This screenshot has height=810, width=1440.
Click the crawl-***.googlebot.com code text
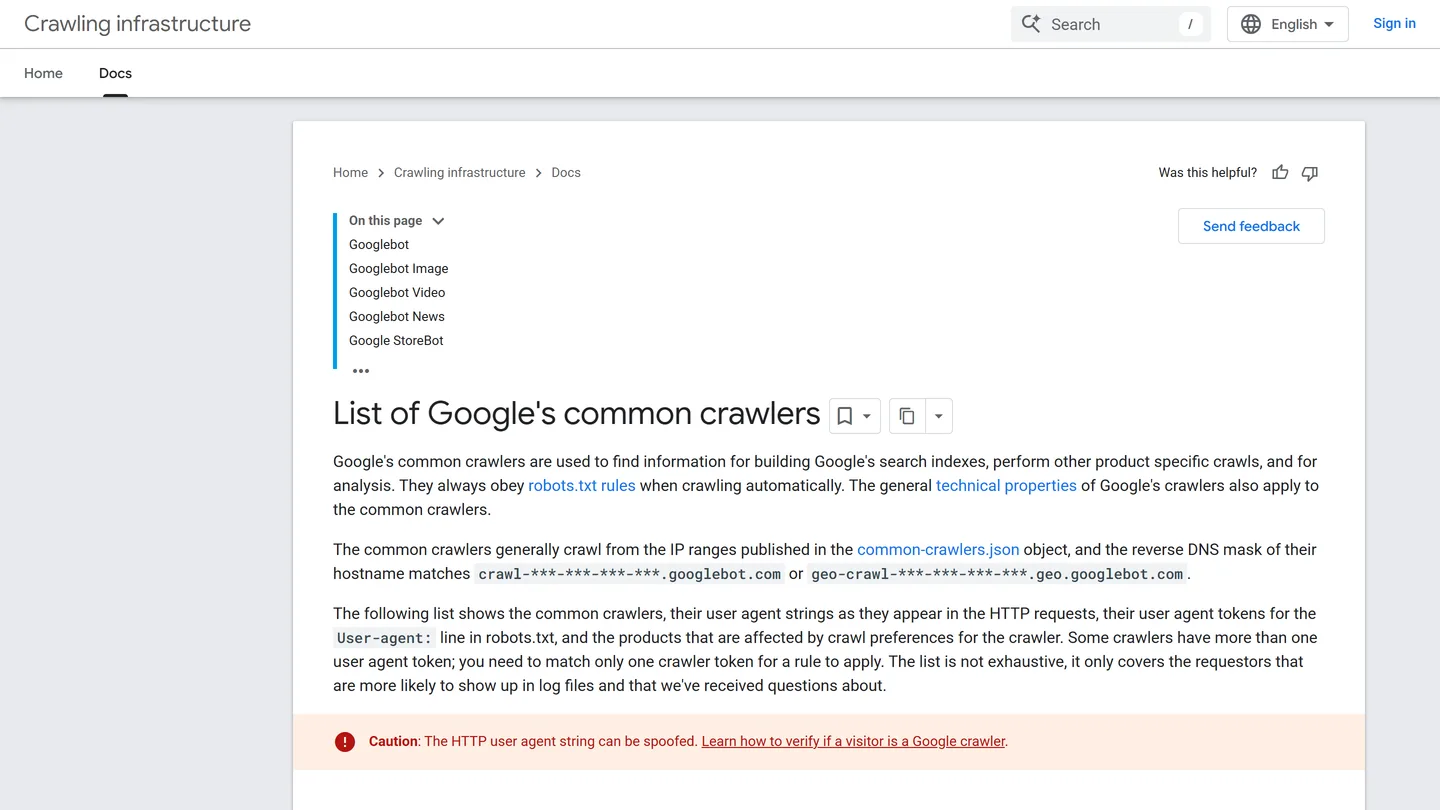[x=629, y=574]
